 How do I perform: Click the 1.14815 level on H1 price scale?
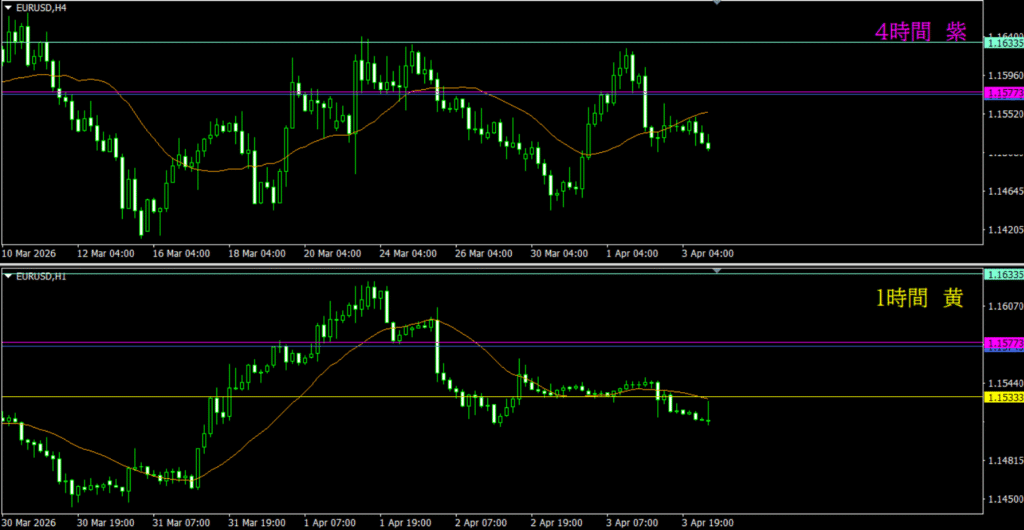pyautogui.click(x=1003, y=460)
